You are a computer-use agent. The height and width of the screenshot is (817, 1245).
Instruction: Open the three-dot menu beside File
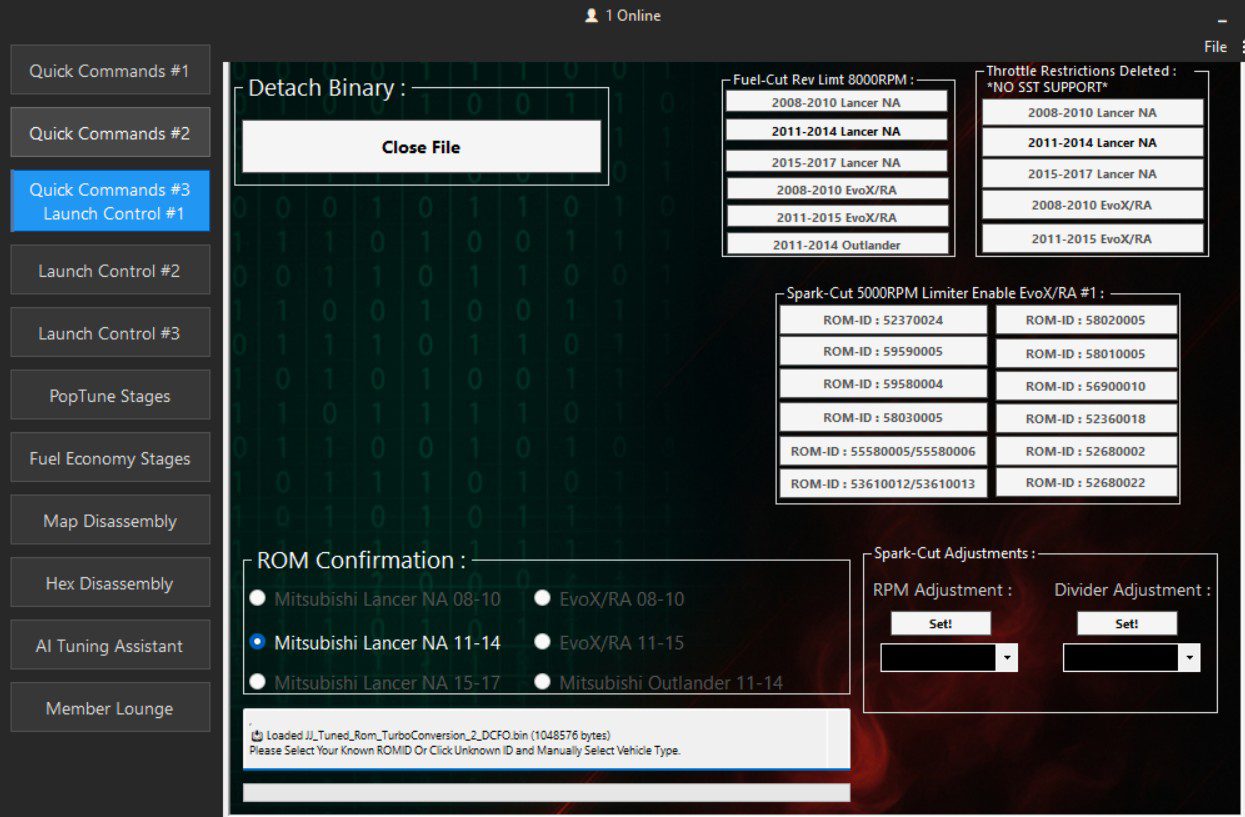[1241, 47]
